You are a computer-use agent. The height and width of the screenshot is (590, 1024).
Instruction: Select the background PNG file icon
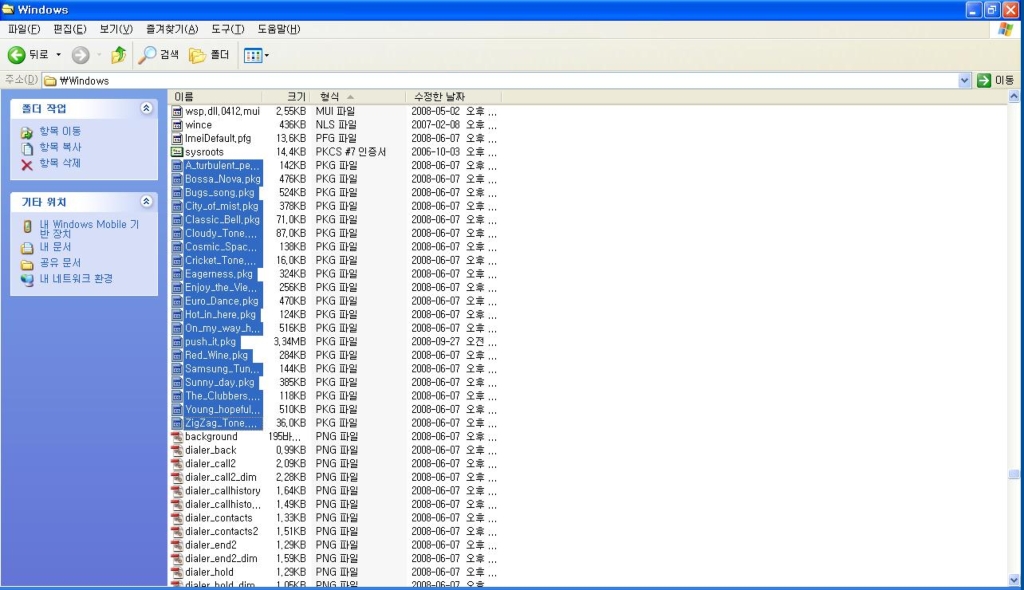click(177, 436)
